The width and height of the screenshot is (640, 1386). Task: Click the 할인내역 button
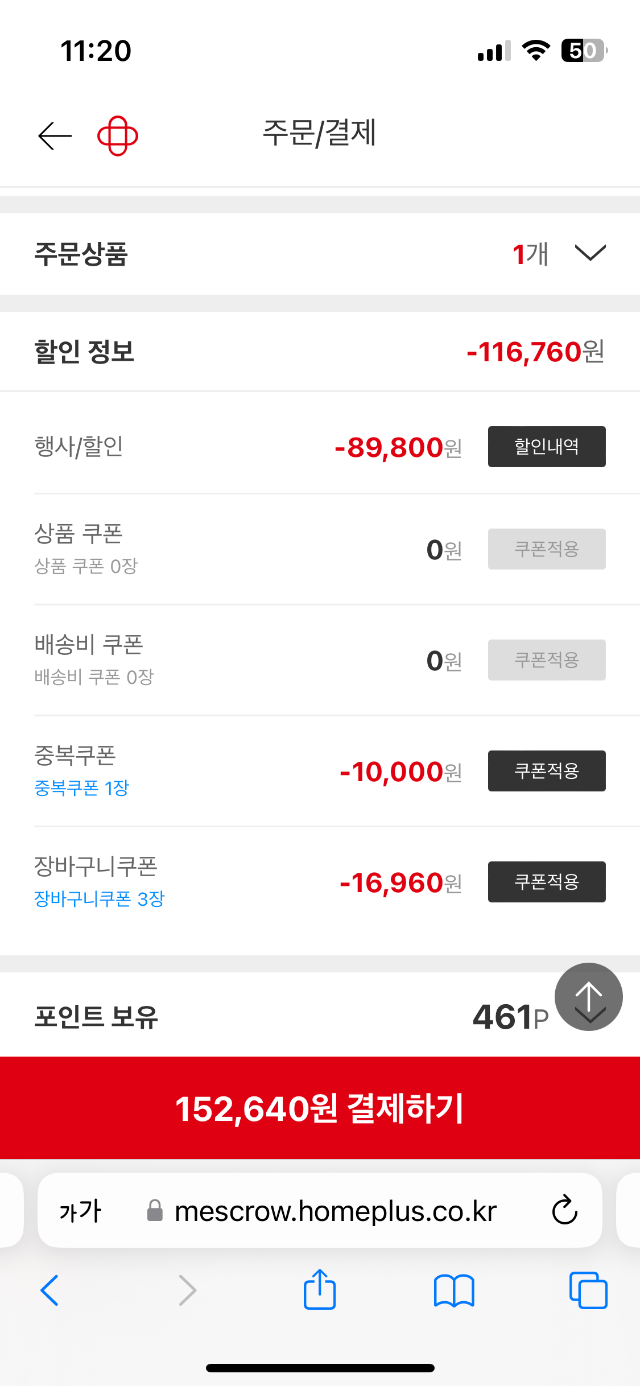[546, 446]
